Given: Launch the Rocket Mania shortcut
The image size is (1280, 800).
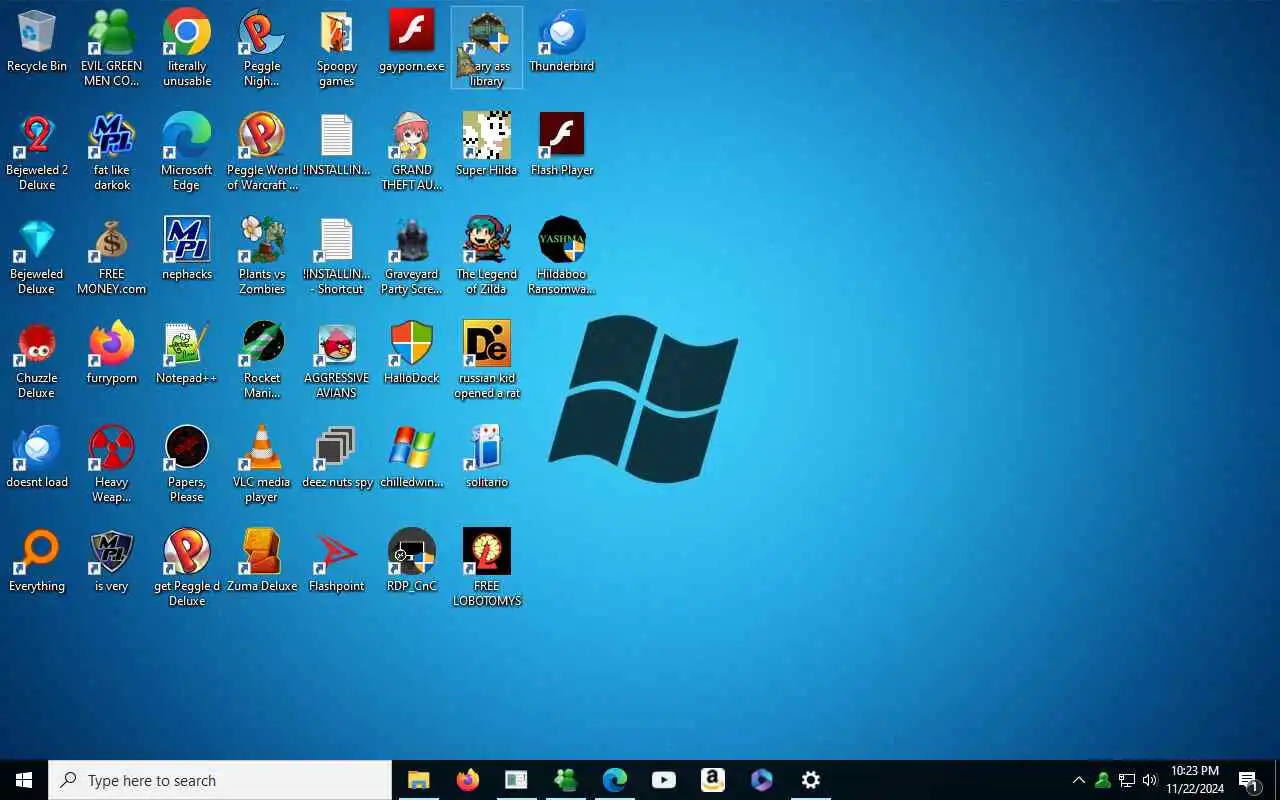Looking at the screenshot, I should pos(262,360).
